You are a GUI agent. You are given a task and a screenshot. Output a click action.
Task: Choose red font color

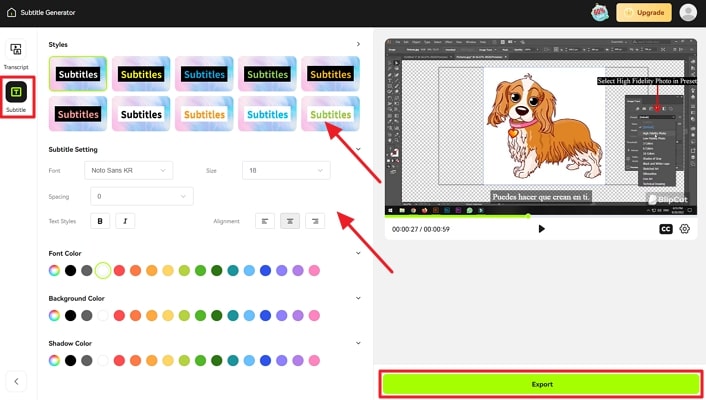pyautogui.click(x=119, y=270)
